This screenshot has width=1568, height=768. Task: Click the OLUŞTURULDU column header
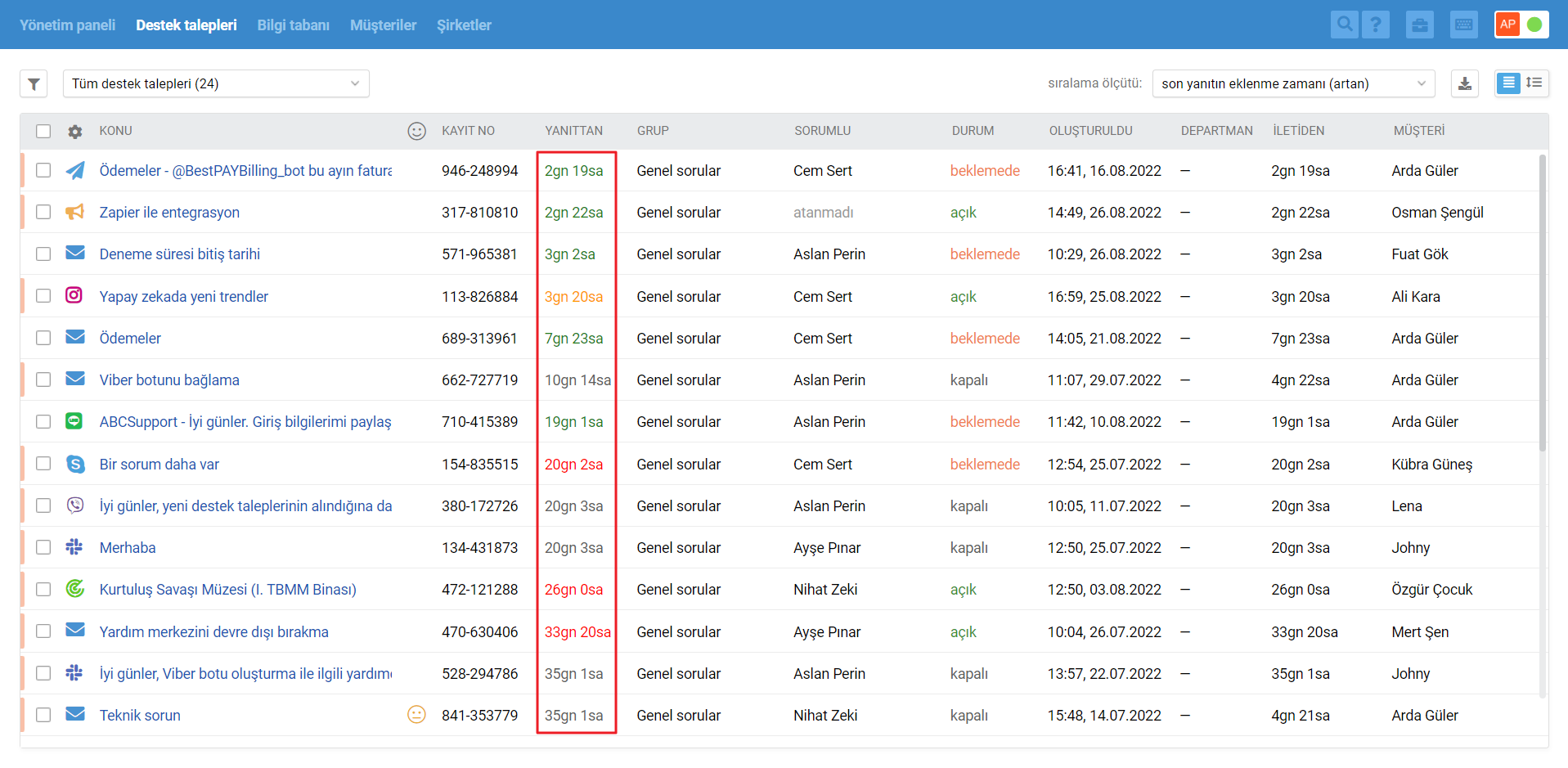(x=1091, y=131)
